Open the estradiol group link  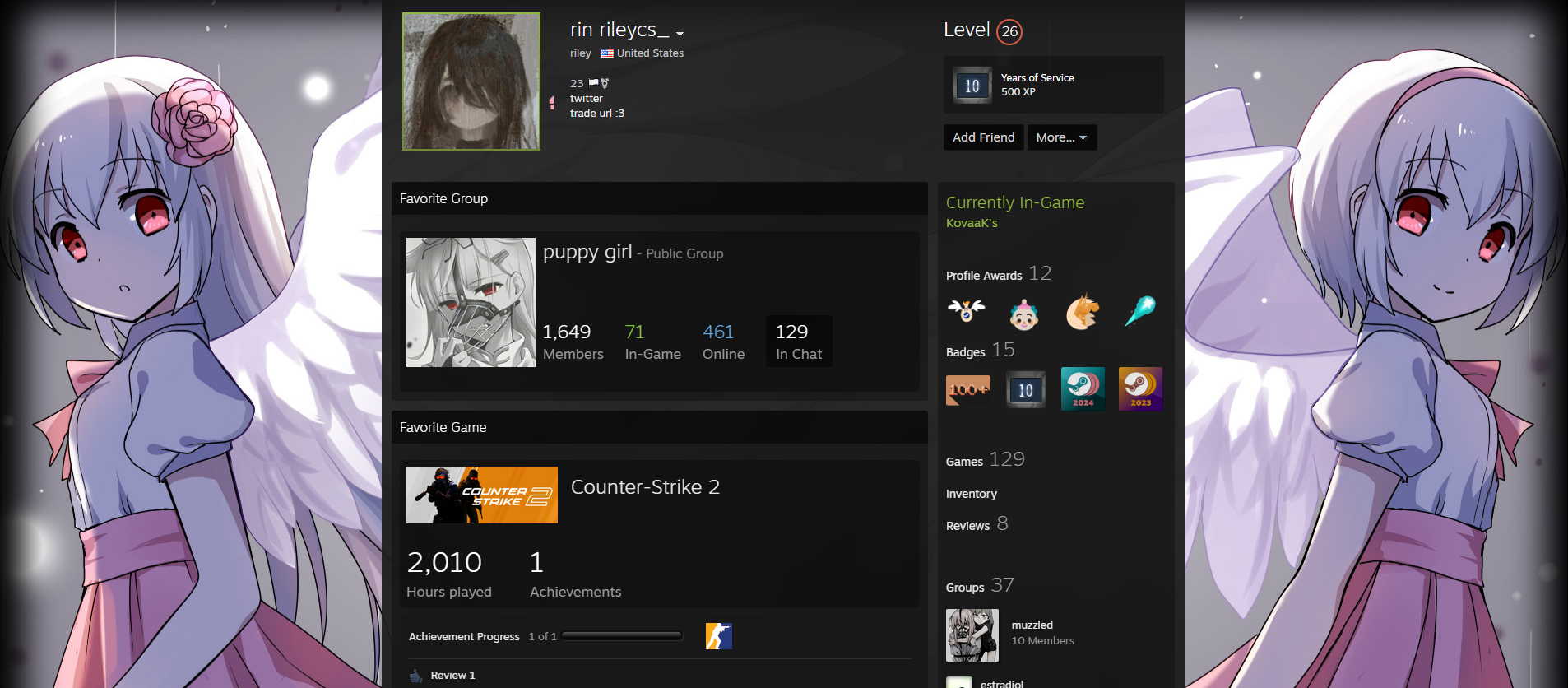[1002, 683]
